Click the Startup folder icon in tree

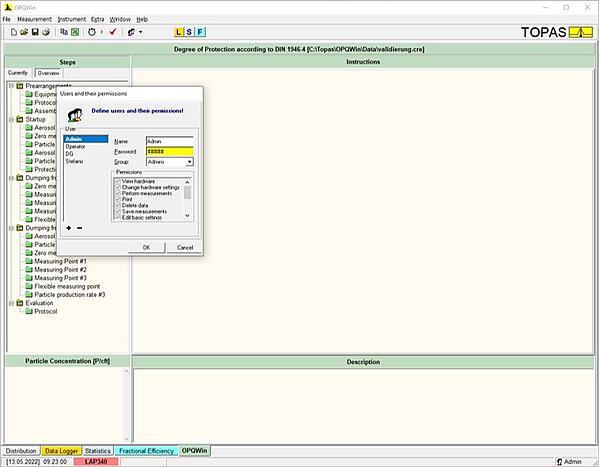(x=20, y=119)
